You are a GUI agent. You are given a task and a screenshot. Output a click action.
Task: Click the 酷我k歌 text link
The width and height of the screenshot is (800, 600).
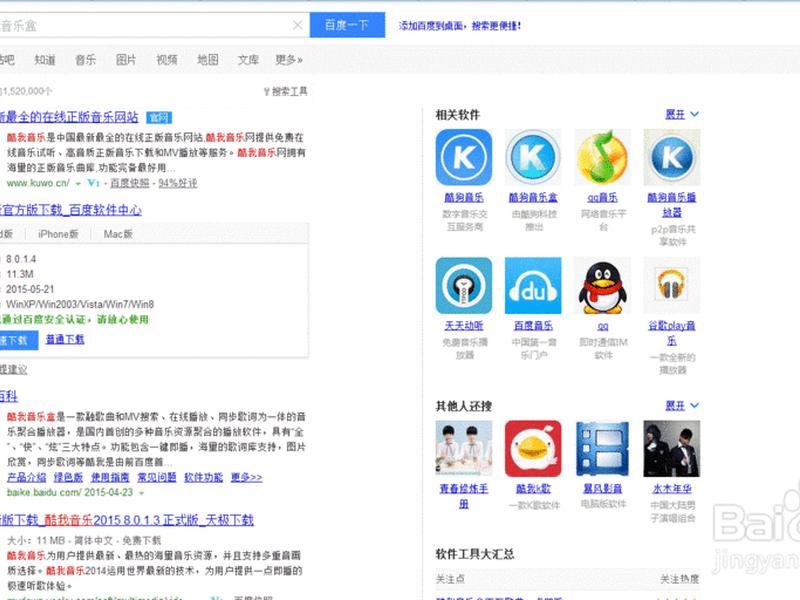pos(533,489)
